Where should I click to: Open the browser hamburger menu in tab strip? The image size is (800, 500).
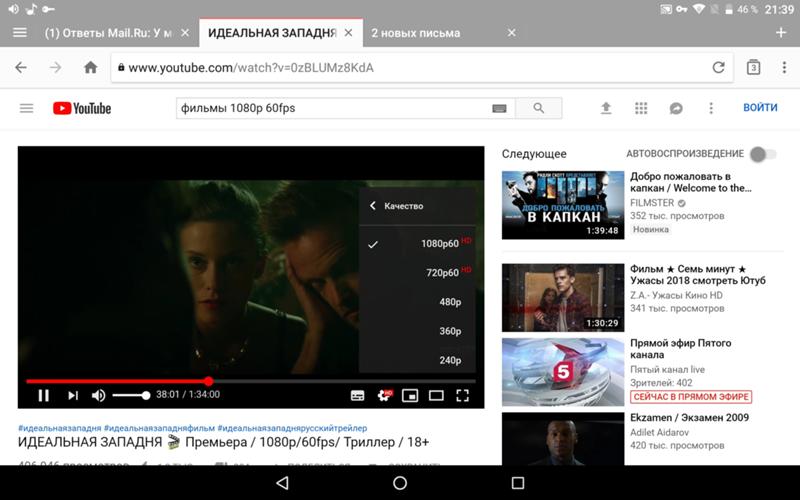coord(19,33)
